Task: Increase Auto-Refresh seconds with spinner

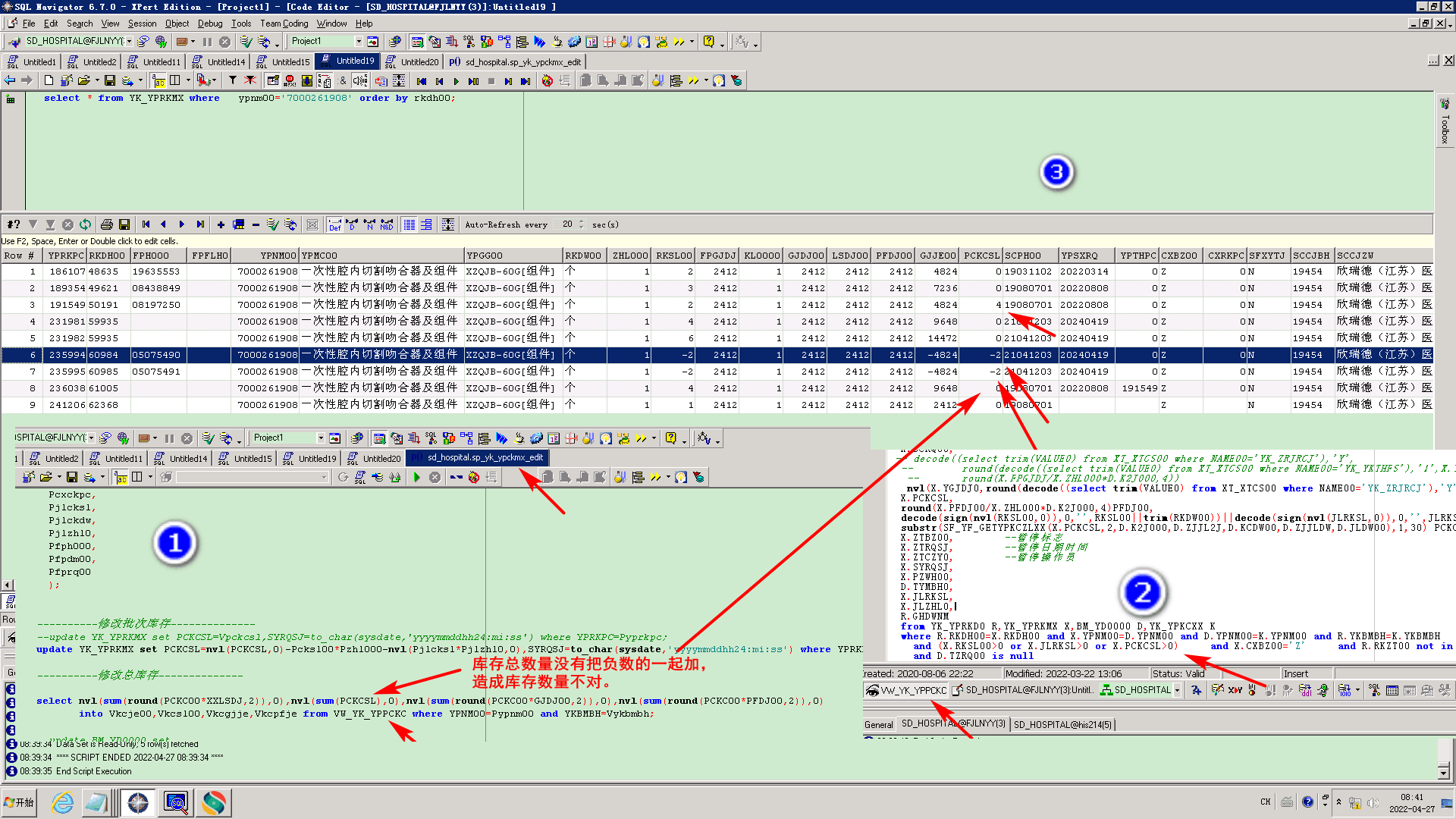Action: point(582,221)
